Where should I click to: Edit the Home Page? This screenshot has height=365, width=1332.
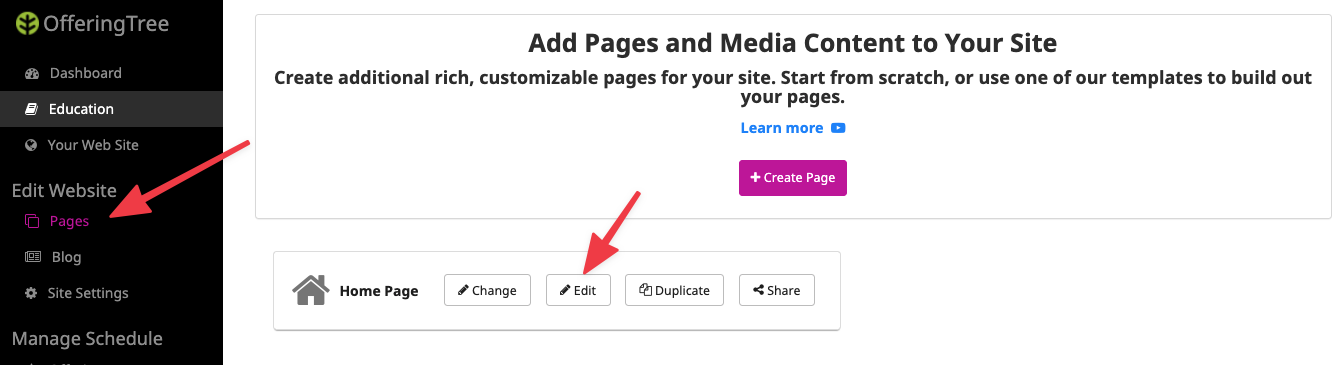[x=578, y=290]
